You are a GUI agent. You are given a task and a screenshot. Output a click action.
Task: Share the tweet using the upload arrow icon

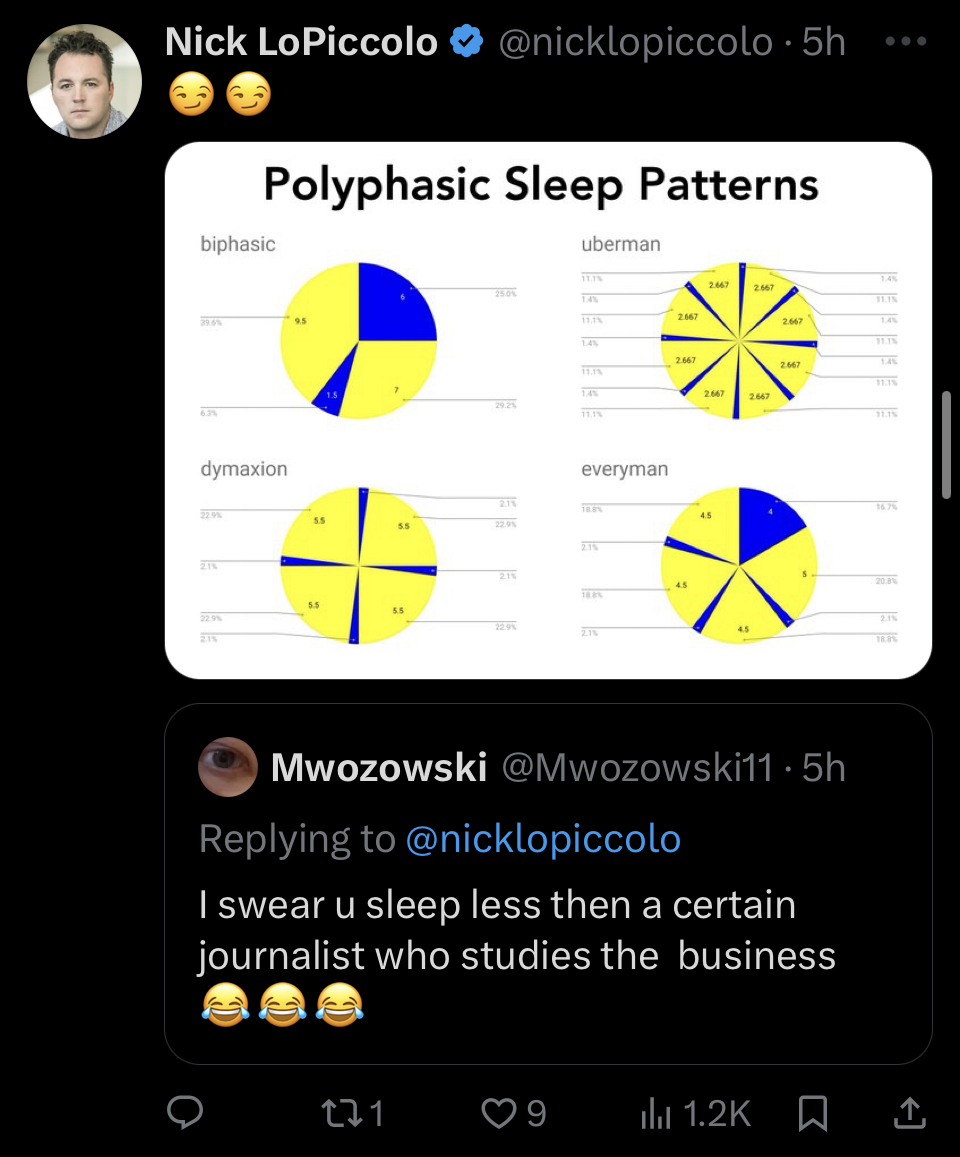pyautogui.click(x=909, y=1113)
